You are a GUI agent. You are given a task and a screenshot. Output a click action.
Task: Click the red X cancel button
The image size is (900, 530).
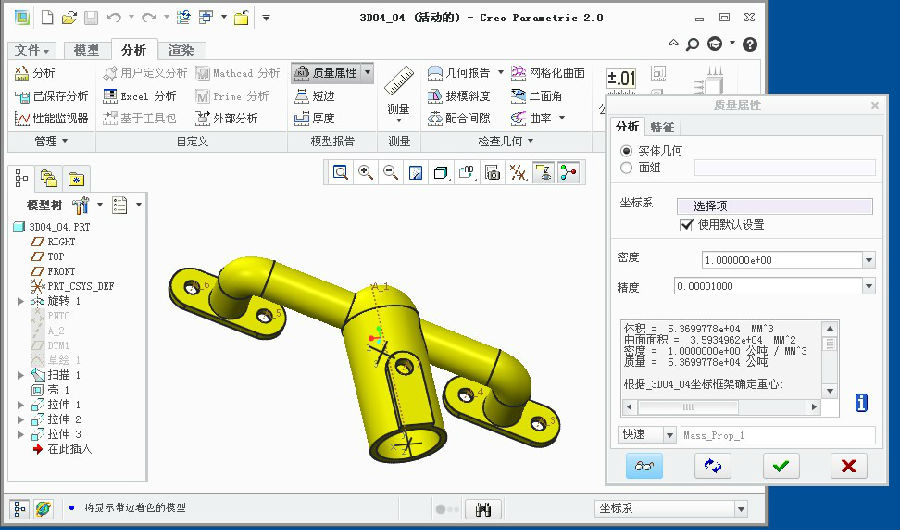[848, 465]
